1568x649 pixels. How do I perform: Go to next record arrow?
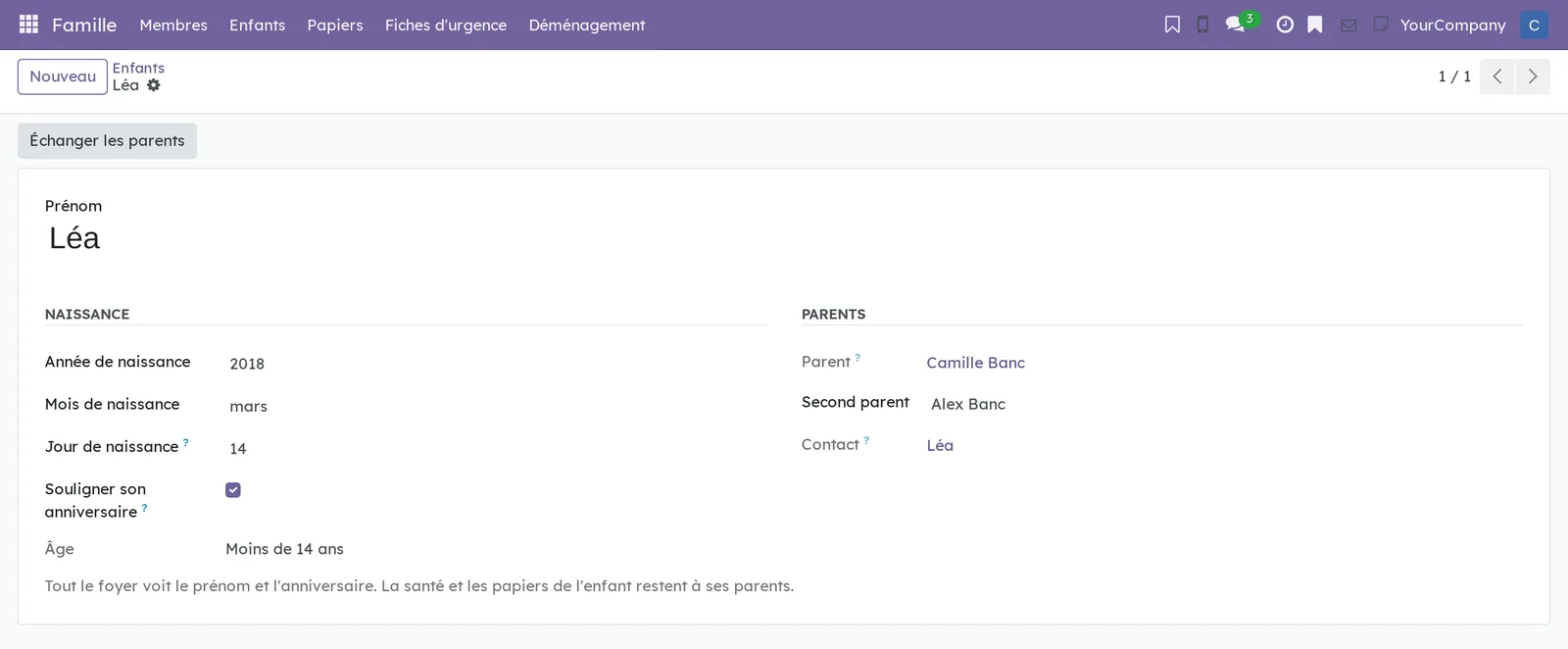click(x=1533, y=76)
